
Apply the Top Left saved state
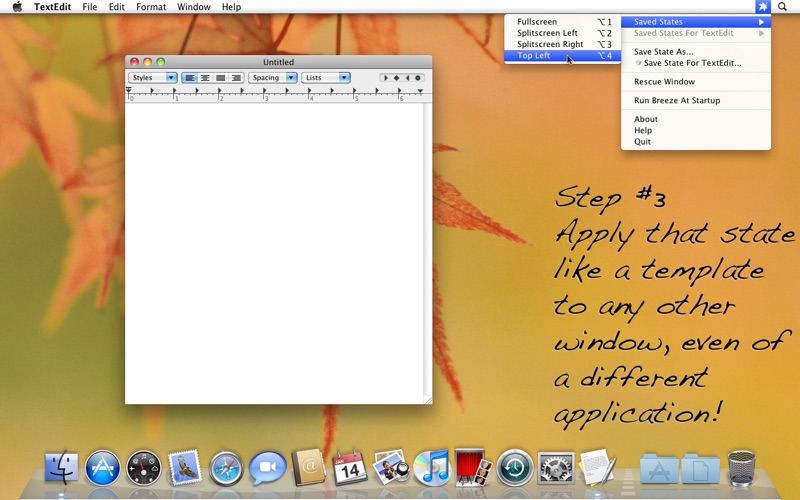tap(563, 56)
